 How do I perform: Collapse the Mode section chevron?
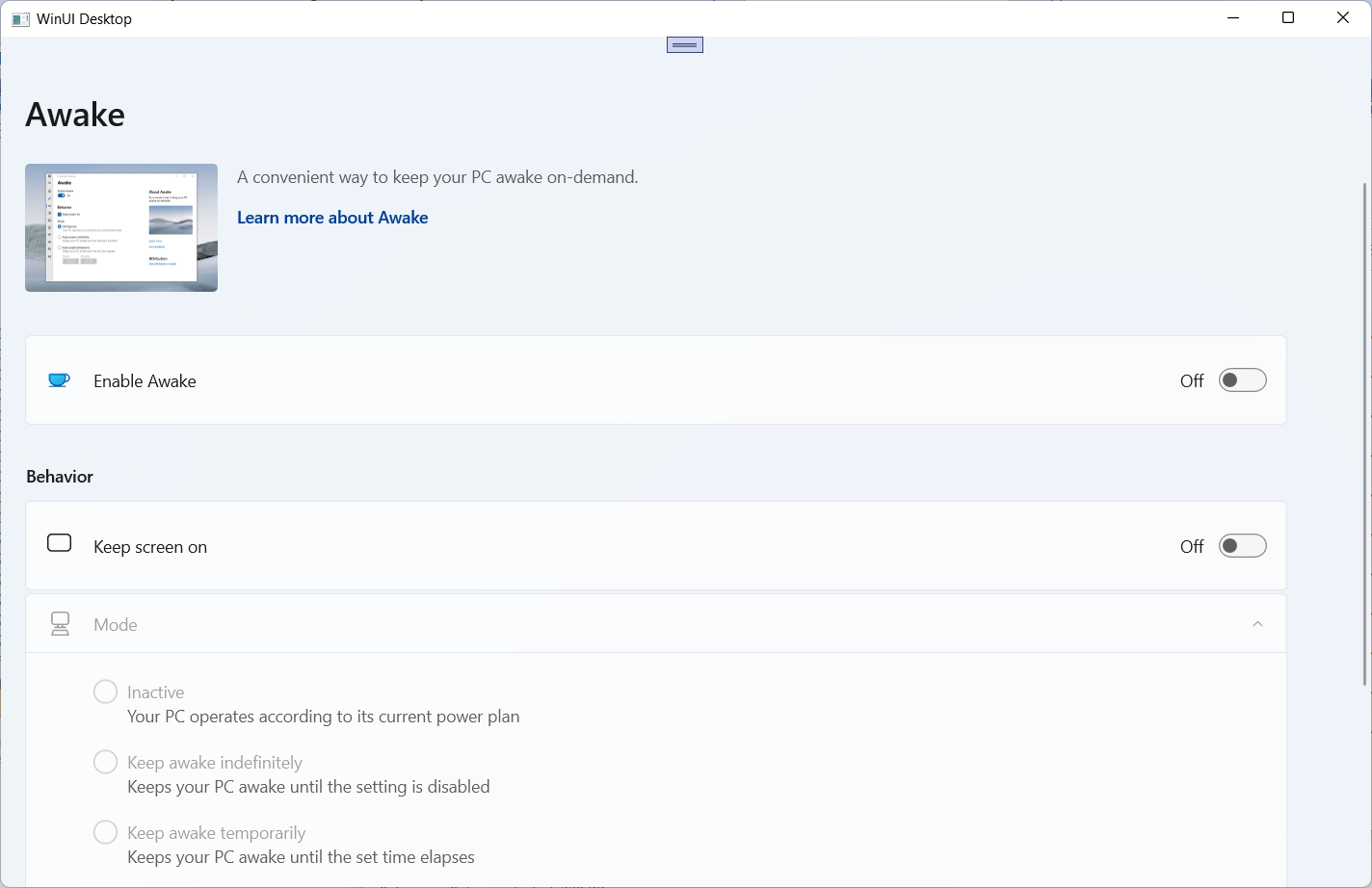pyautogui.click(x=1257, y=624)
